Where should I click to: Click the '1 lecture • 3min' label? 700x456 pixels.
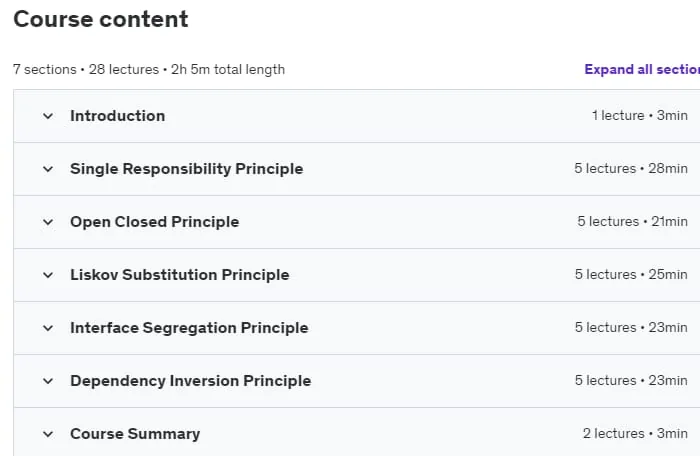(640, 116)
